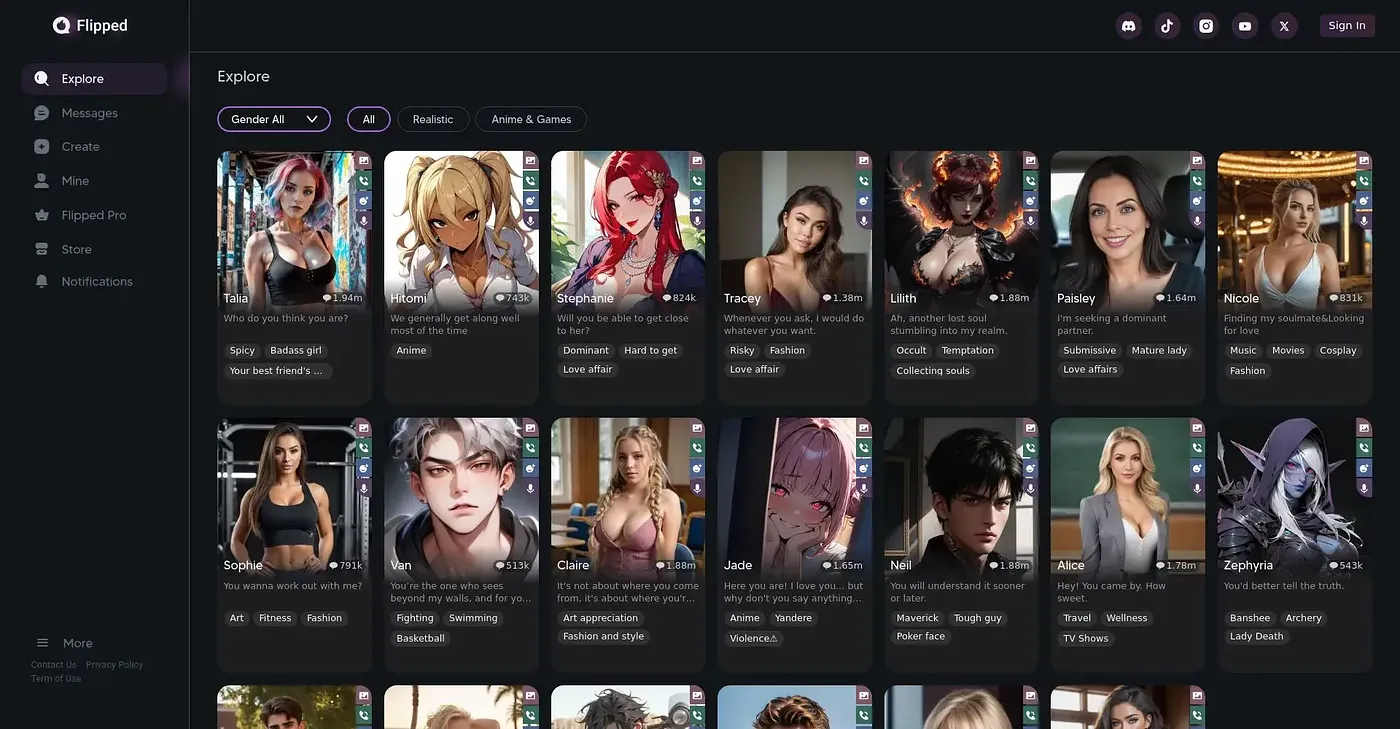Open the Discord link icon
This screenshot has width=1400, height=729.
click(1128, 26)
